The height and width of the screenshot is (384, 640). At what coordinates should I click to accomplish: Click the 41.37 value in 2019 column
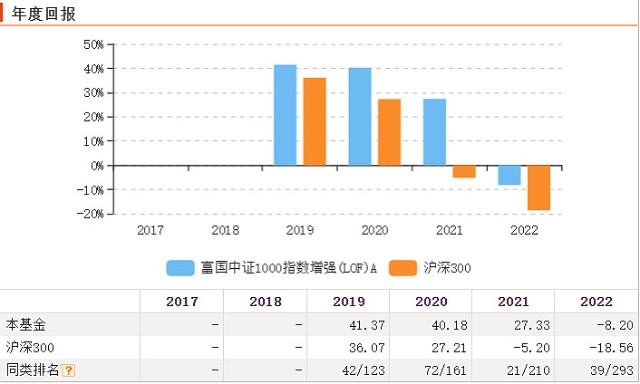click(367, 325)
